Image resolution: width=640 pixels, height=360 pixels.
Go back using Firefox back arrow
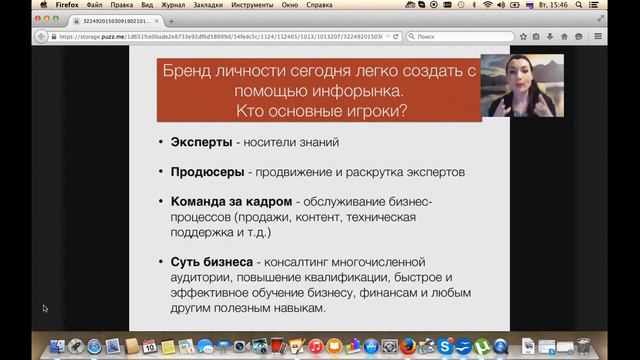41,36
